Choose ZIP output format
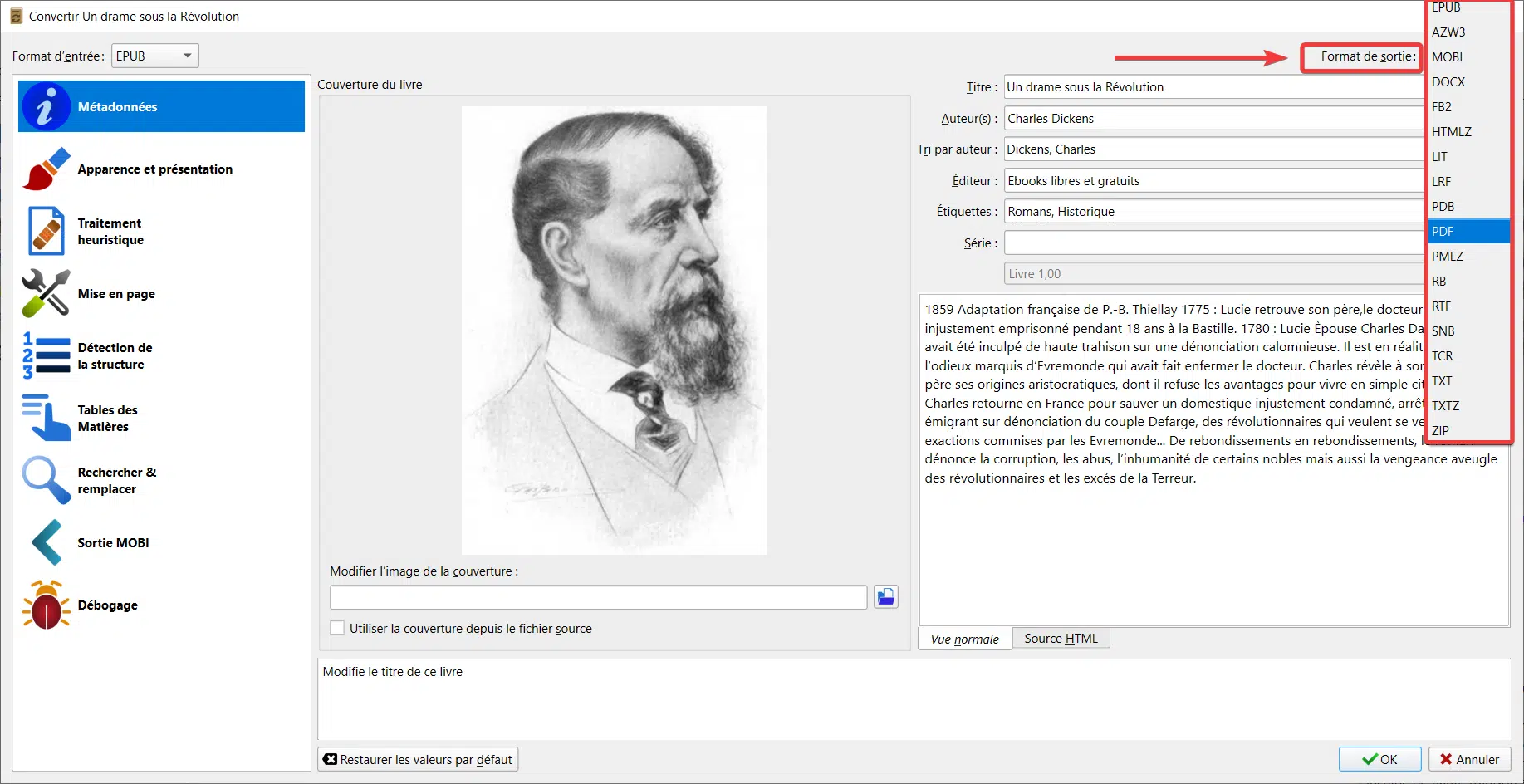 (1468, 431)
